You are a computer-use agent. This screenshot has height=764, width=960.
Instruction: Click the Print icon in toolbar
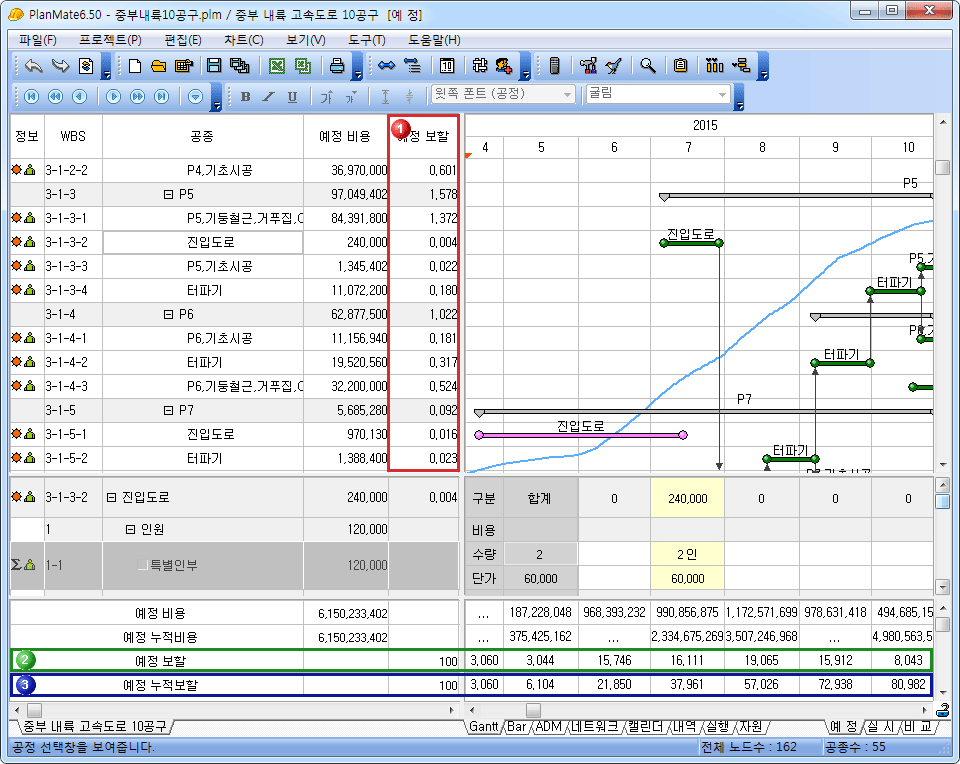tap(338, 66)
